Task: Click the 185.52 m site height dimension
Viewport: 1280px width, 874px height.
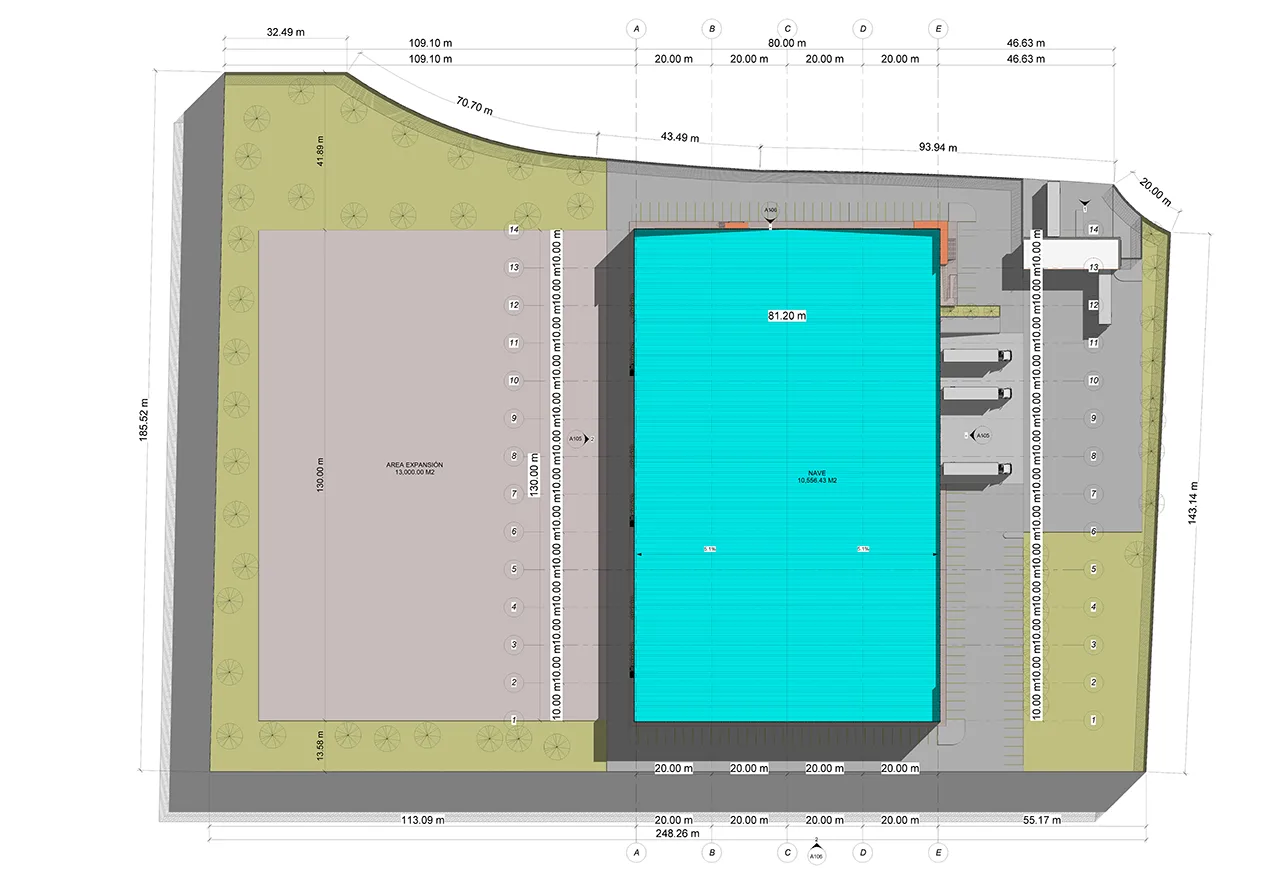Action: [x=145, y=420]
